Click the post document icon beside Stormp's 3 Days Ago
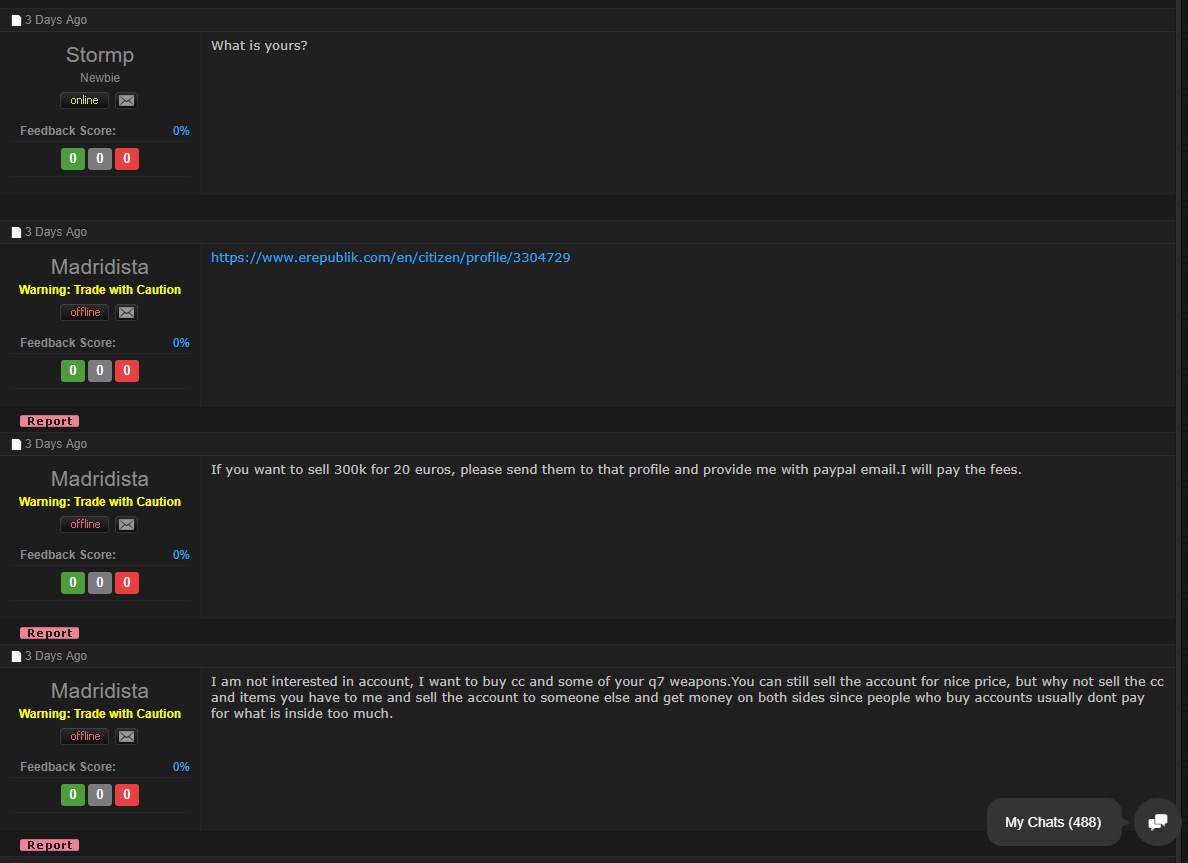This screenshot has width=1188, height=863. [16, 20]
